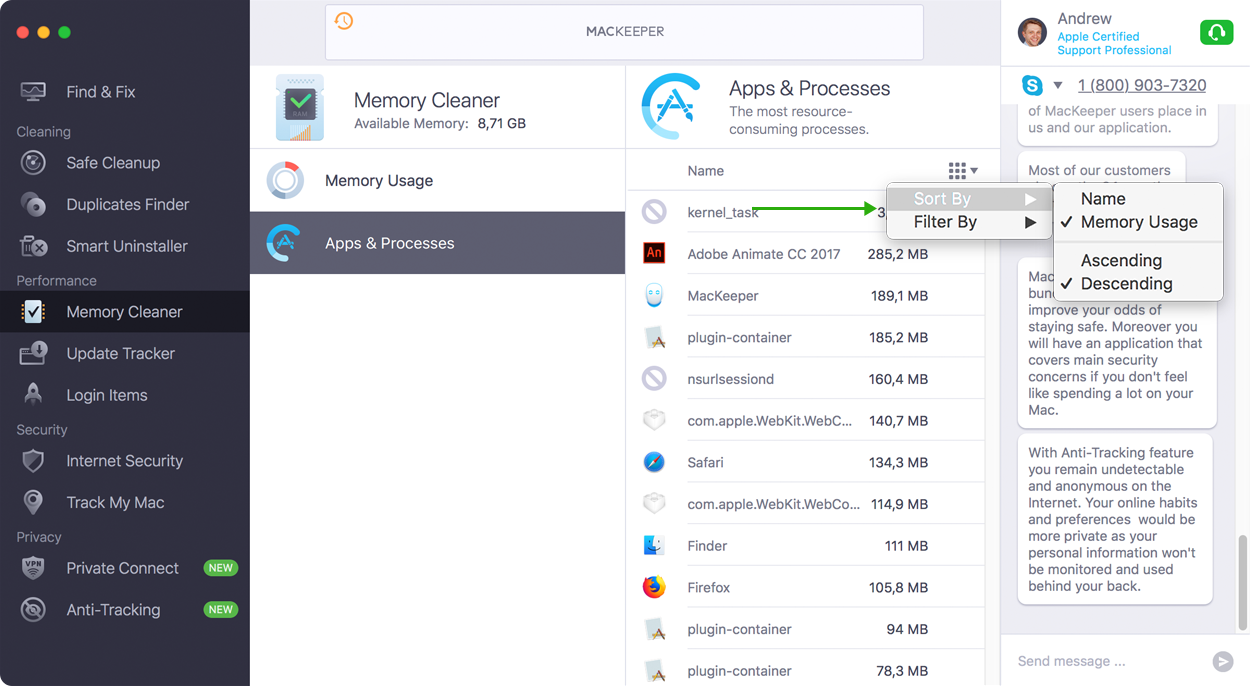This screenshot has width=1250, height=686.
Task: Select the plugin-container 185,2 MB row
Action: point(805,337)
